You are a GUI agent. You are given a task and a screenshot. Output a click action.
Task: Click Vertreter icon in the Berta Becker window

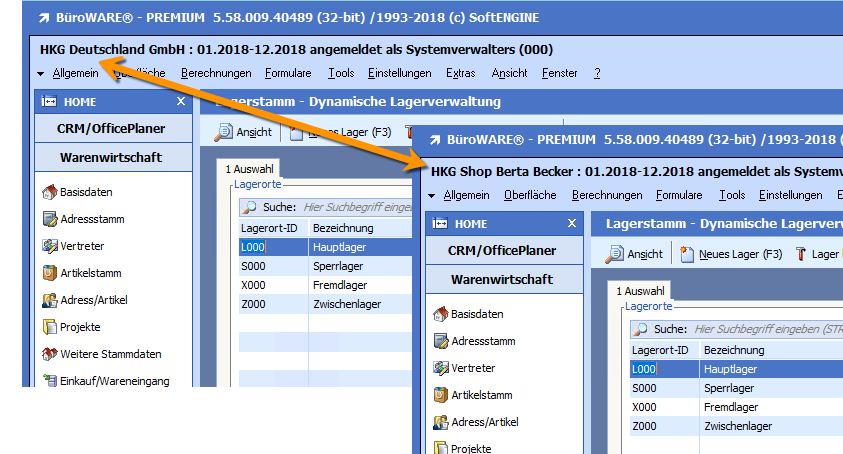(x=440, y=368)
